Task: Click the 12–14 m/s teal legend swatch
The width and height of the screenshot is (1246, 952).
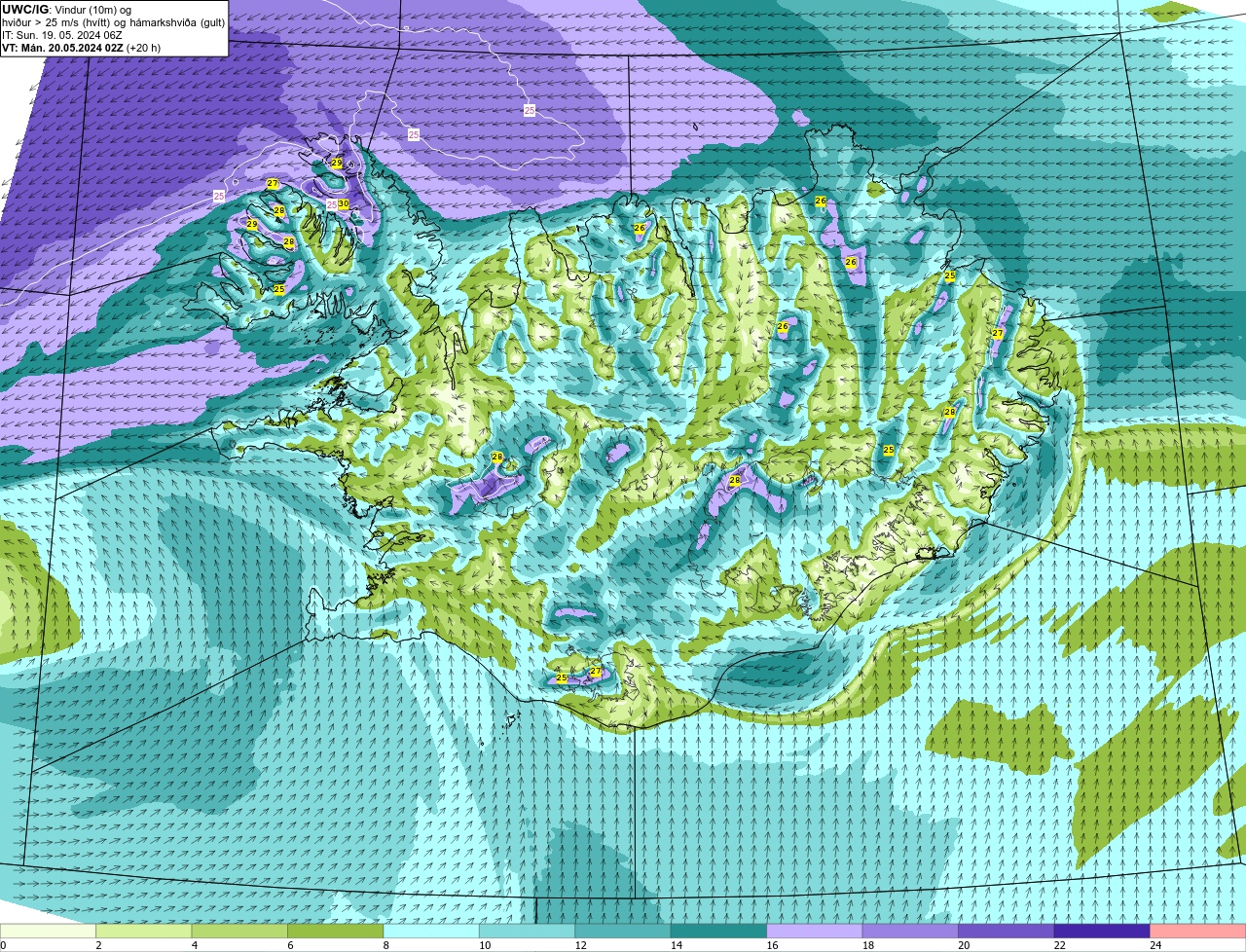Action: point(623,931)
